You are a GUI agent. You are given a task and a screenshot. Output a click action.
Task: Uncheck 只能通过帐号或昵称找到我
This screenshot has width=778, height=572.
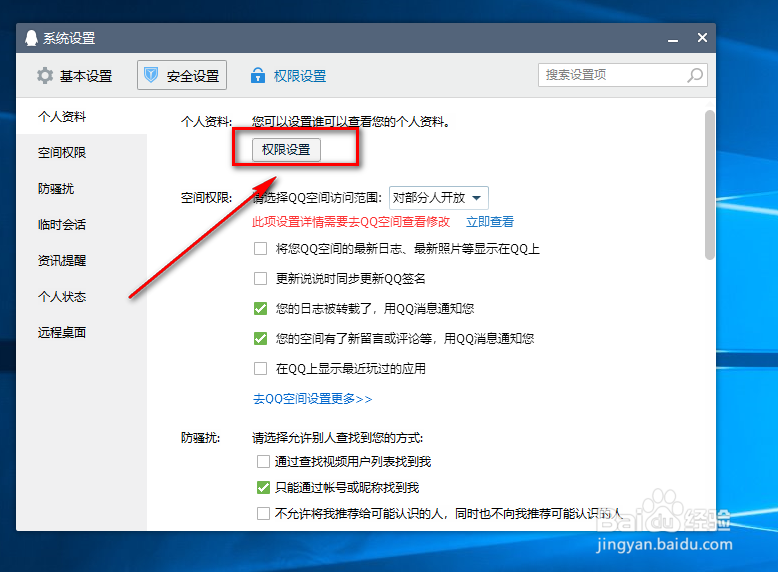263,488
